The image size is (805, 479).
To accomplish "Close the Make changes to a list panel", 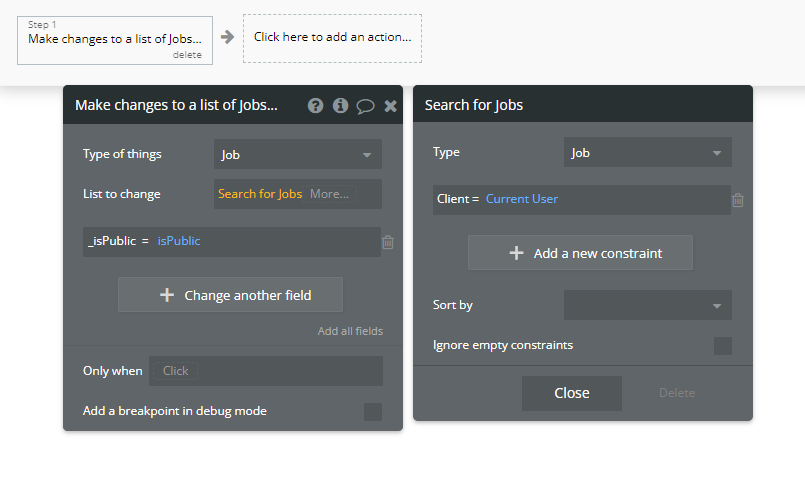I will pos(390,105).
